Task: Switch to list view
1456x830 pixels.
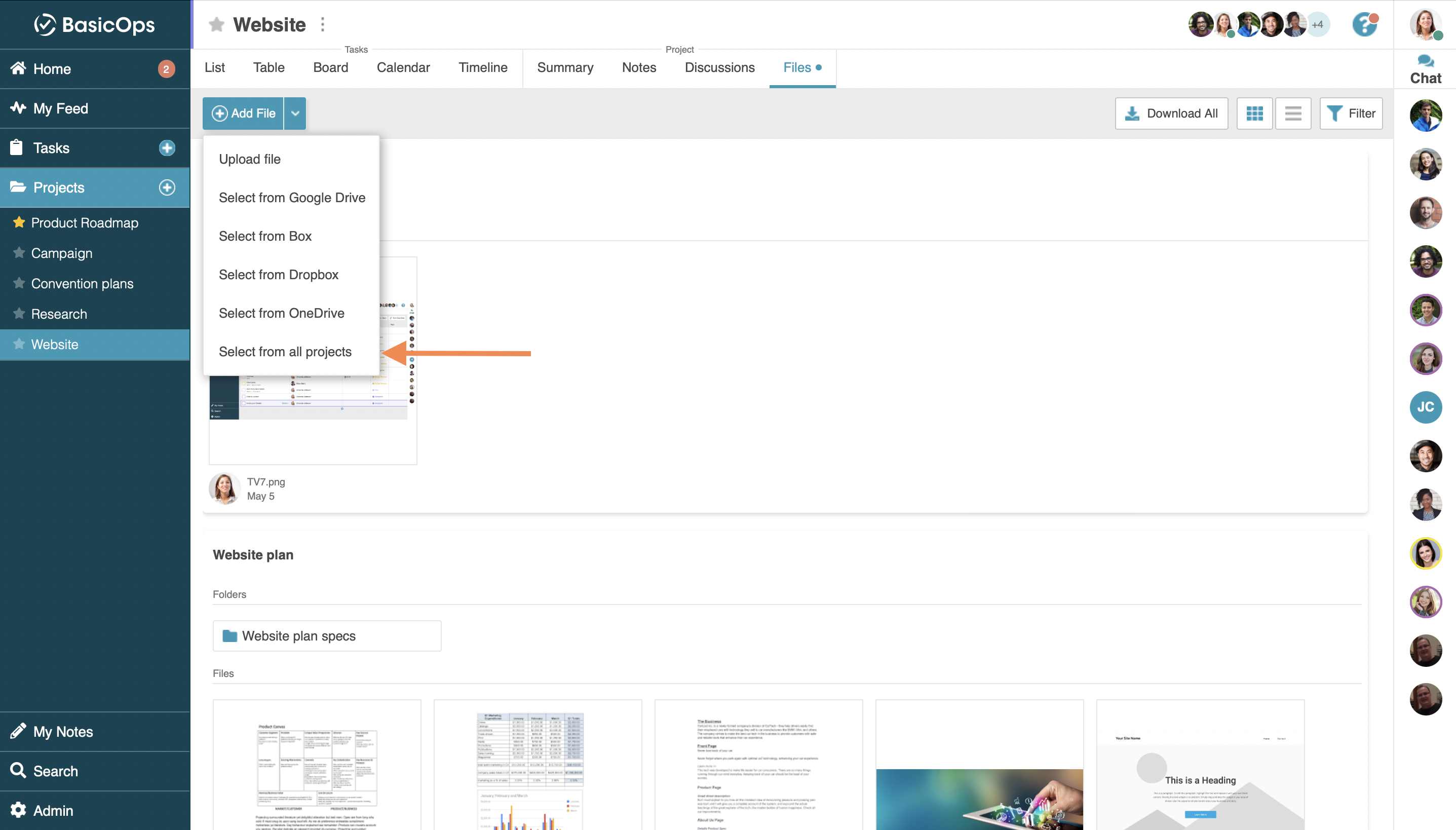Action: click(1293, 114)
